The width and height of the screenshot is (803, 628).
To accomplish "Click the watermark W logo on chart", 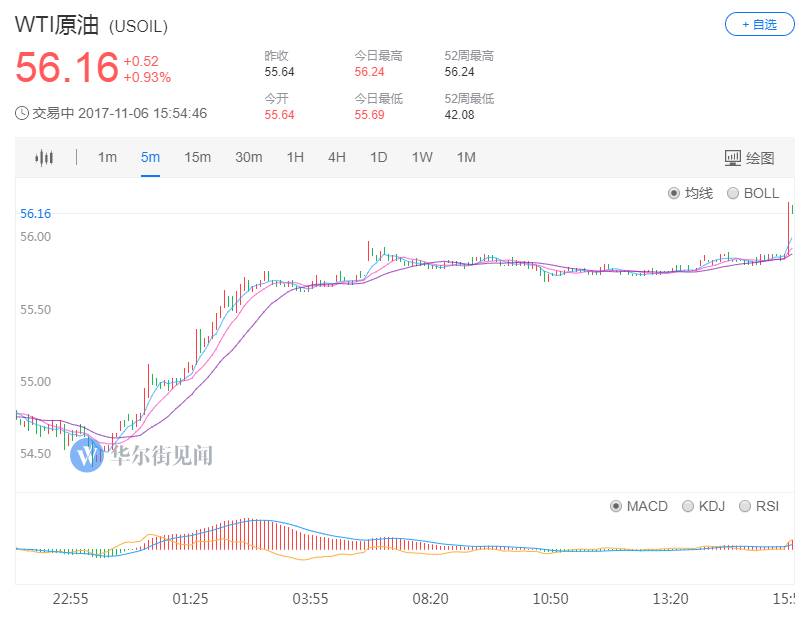I will click(x=86, y=454).
